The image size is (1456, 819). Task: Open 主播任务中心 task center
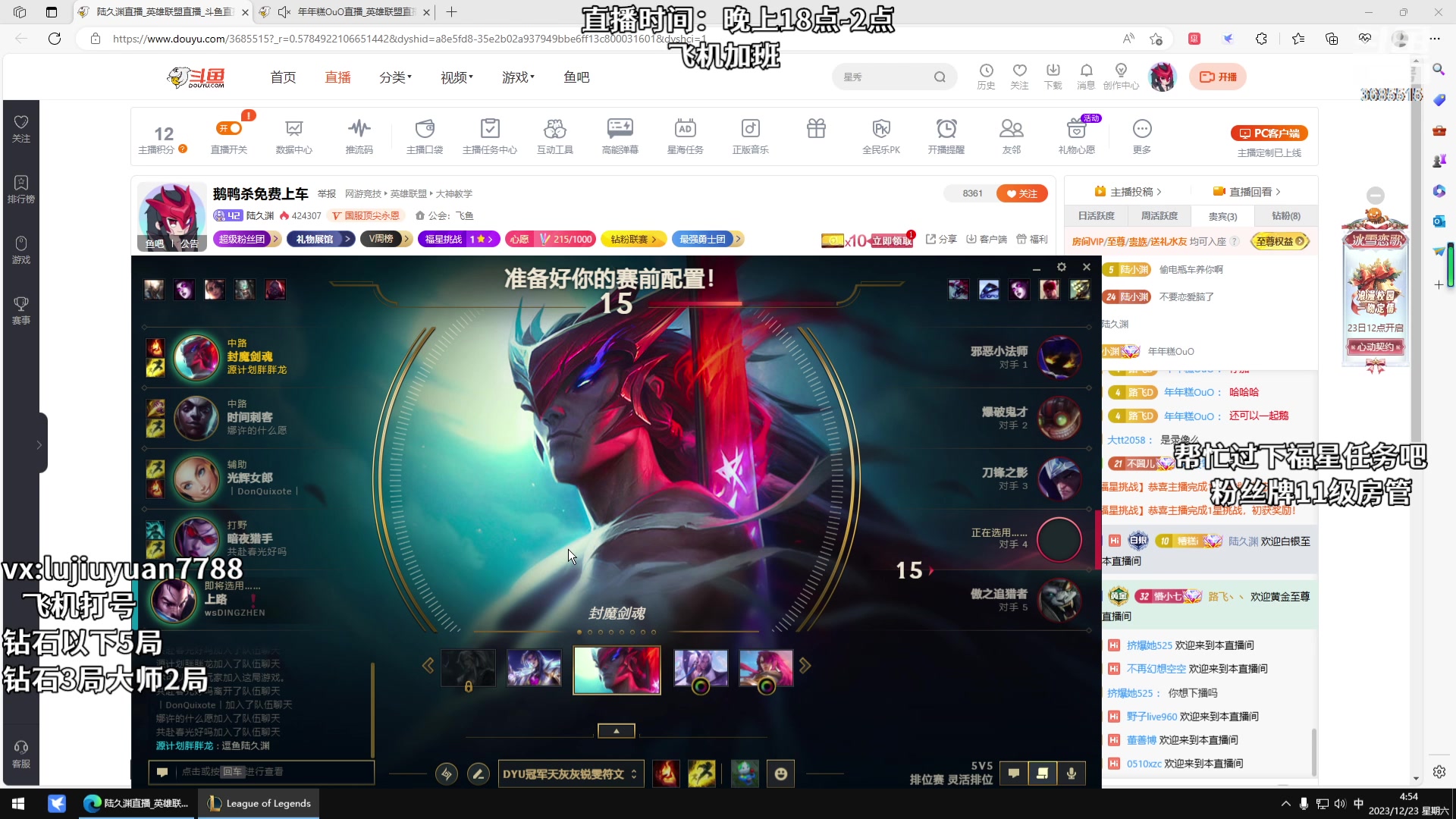(490, 136)
